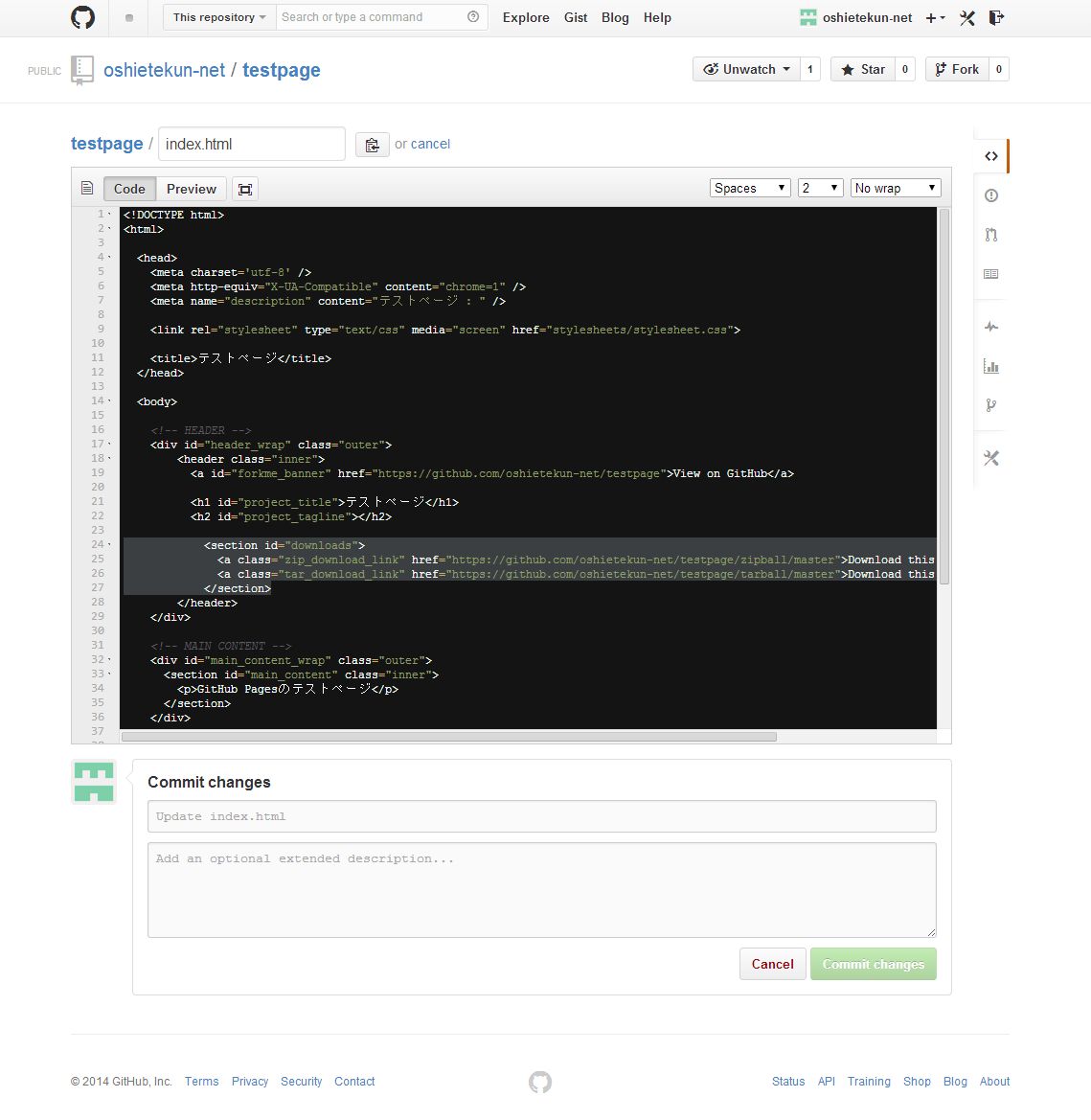Image resolution: width=1091 pixels, height=1120 pixels.
Task: Open the Issues section in sidebar
Action: 991,195
